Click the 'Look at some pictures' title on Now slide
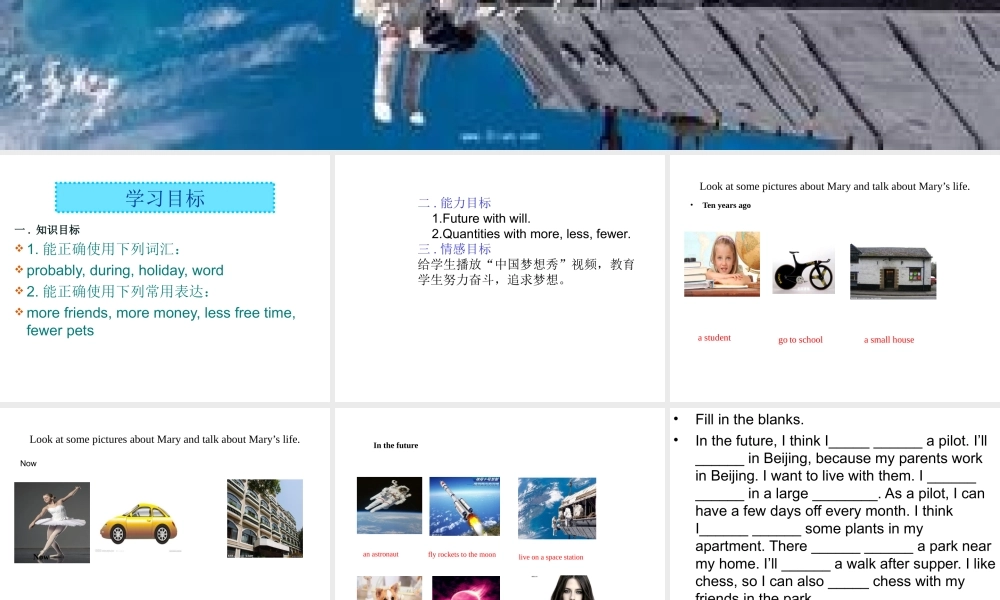The width and height of the screenshot is (1000, 600). (165, 439)
